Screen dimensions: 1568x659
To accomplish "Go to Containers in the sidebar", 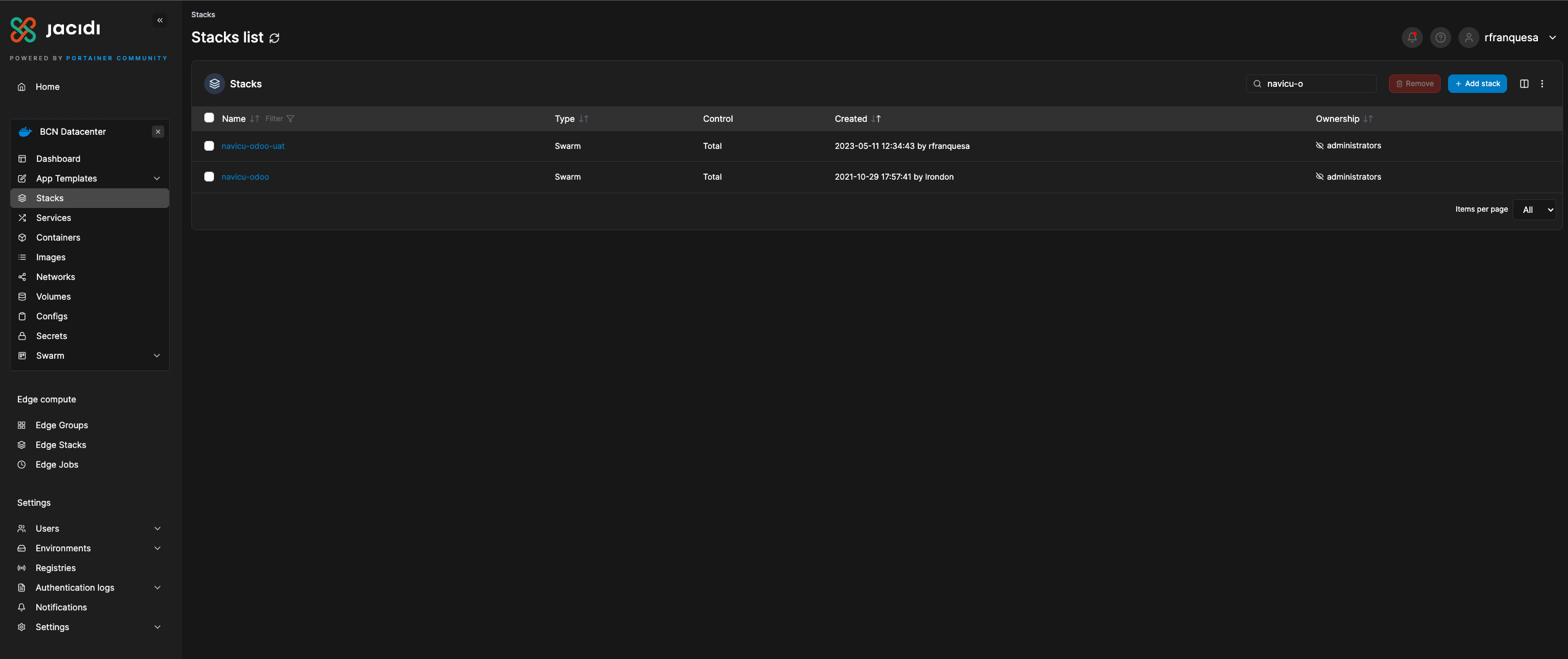I will point(58,238).
